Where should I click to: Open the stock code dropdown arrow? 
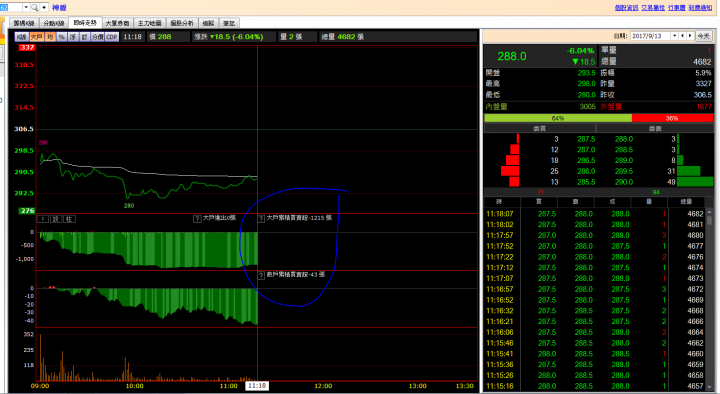(26, 7)
